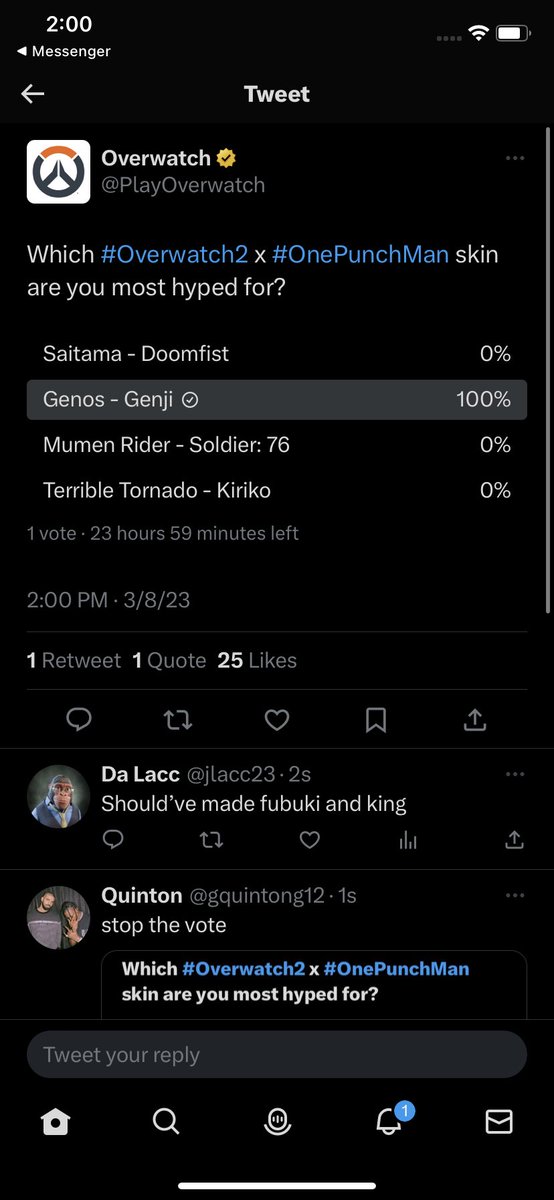Open the #Overwatch2 hashtag in tweet text
The width and height of the screenshot is (554, 1200).
(174, 254)
